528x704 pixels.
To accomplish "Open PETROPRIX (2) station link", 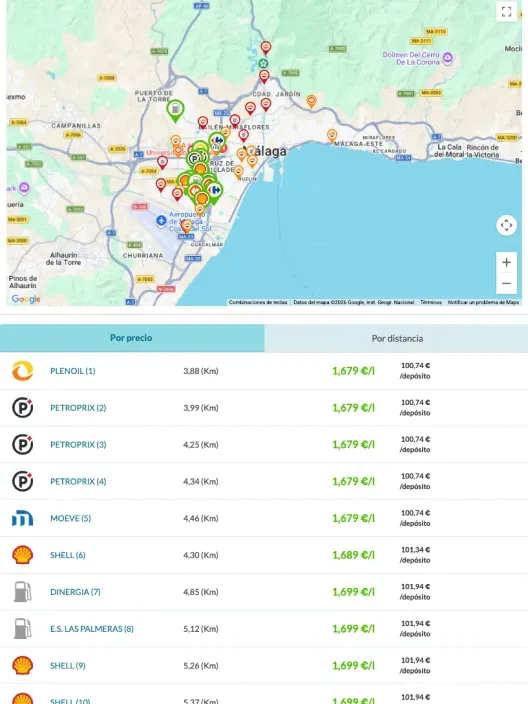I will pos(78,408).
